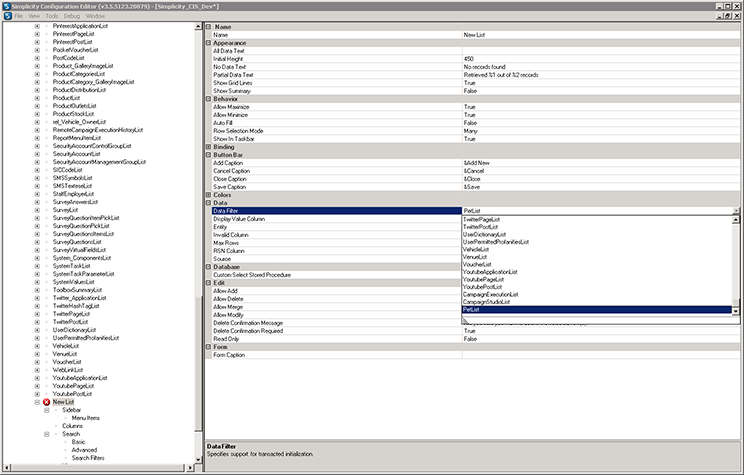The height and width of the screenshot is (475, 744).
Task: Select SystemTaskList in the tree
Action: click(71, 266)
